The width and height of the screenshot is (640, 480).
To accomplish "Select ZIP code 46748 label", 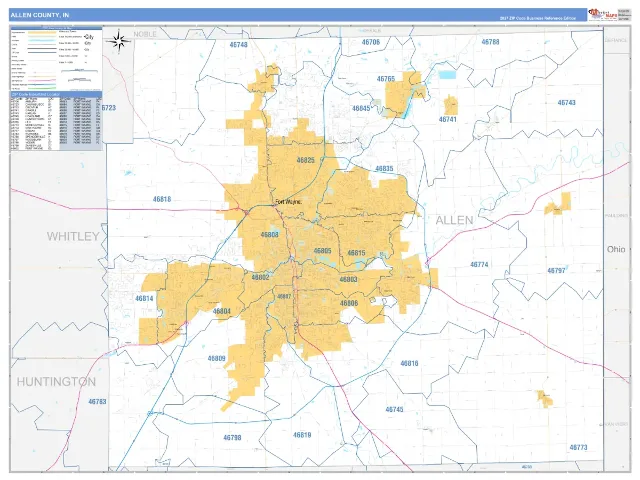I will (x=238, y=44).
